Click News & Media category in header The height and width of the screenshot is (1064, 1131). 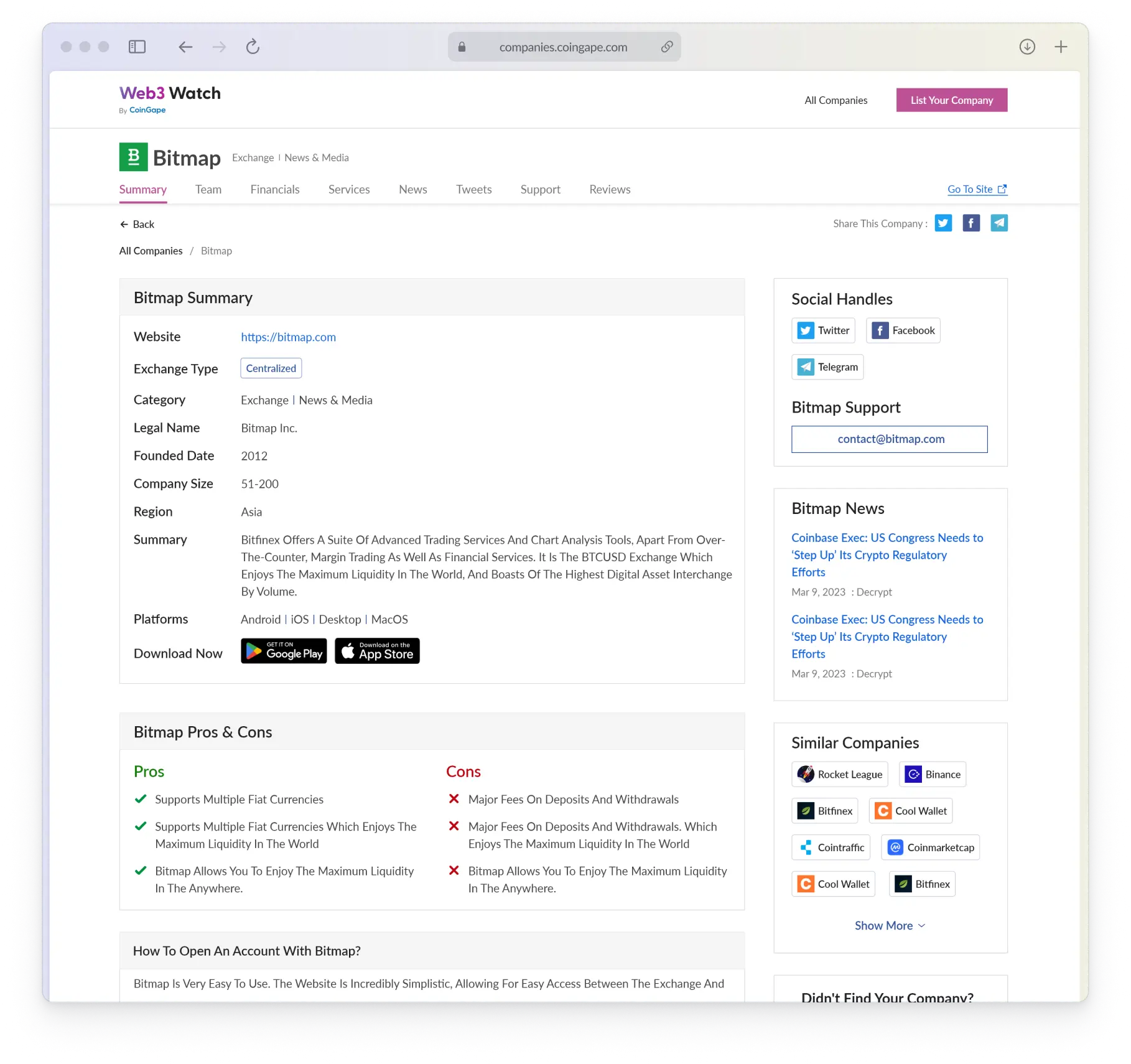point(317,157)
